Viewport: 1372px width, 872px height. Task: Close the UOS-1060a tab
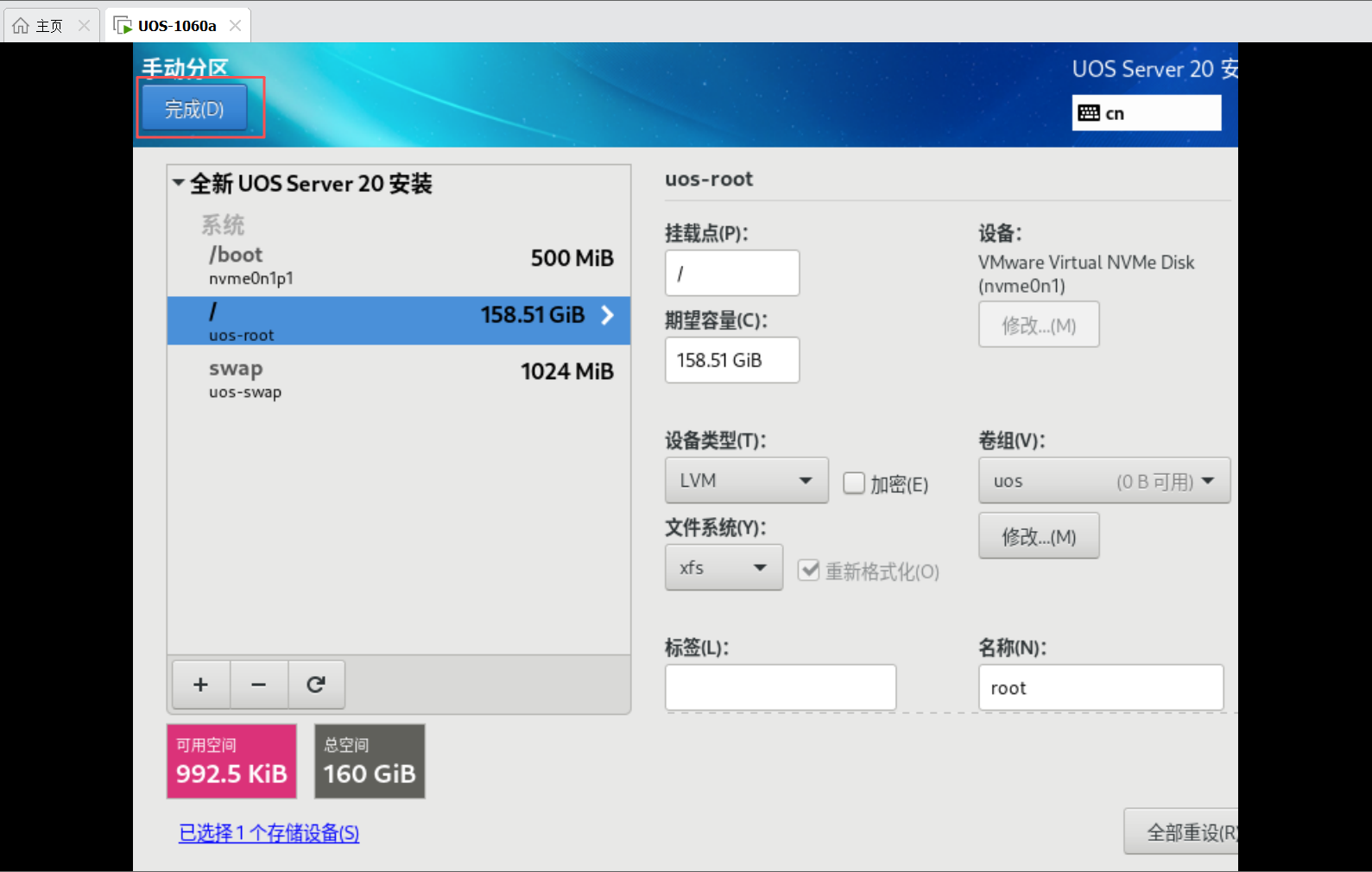235,26
